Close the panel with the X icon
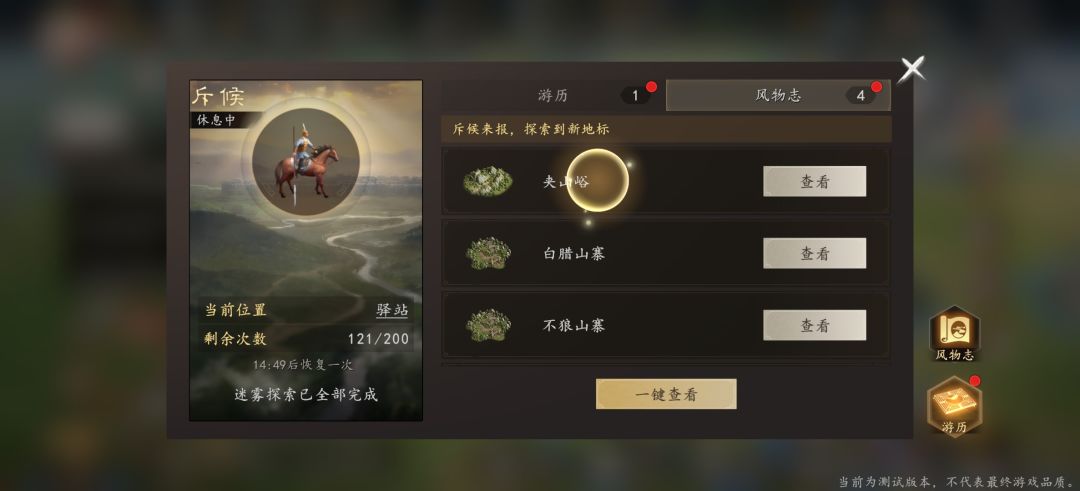The width and height of the screenshot is (1080, 491). pyautogui.click(x=913, y=69)
